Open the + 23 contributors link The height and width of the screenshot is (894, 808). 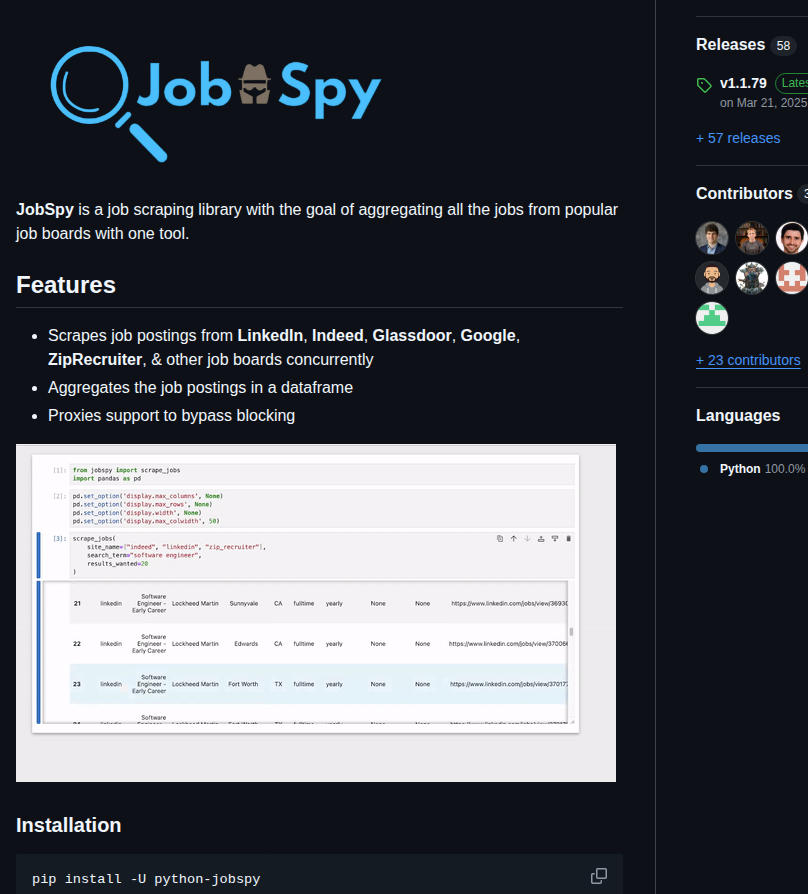[x=748, y=360]
